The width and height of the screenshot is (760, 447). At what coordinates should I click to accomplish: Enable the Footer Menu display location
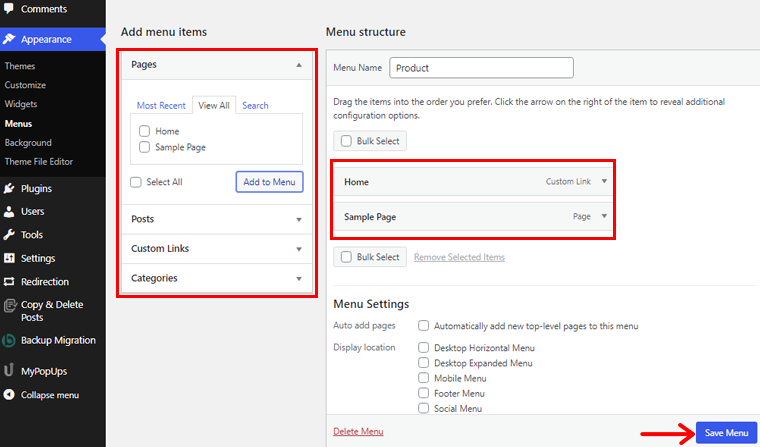[x=424, y=393]
